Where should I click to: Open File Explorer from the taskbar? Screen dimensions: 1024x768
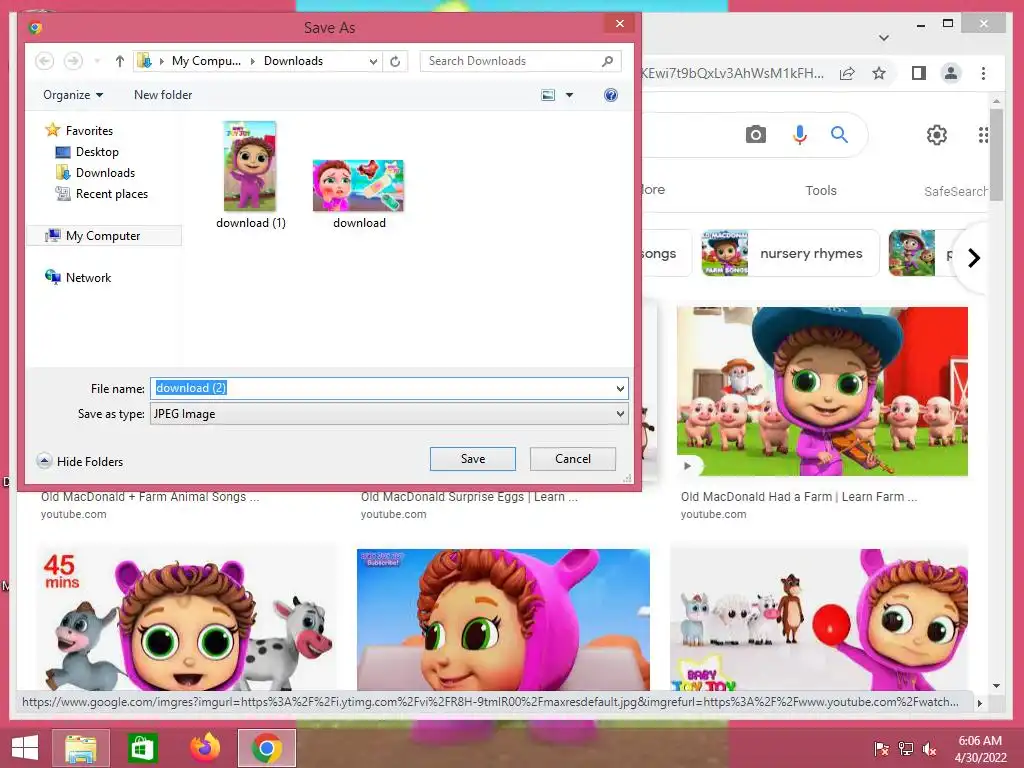point(80,747)
